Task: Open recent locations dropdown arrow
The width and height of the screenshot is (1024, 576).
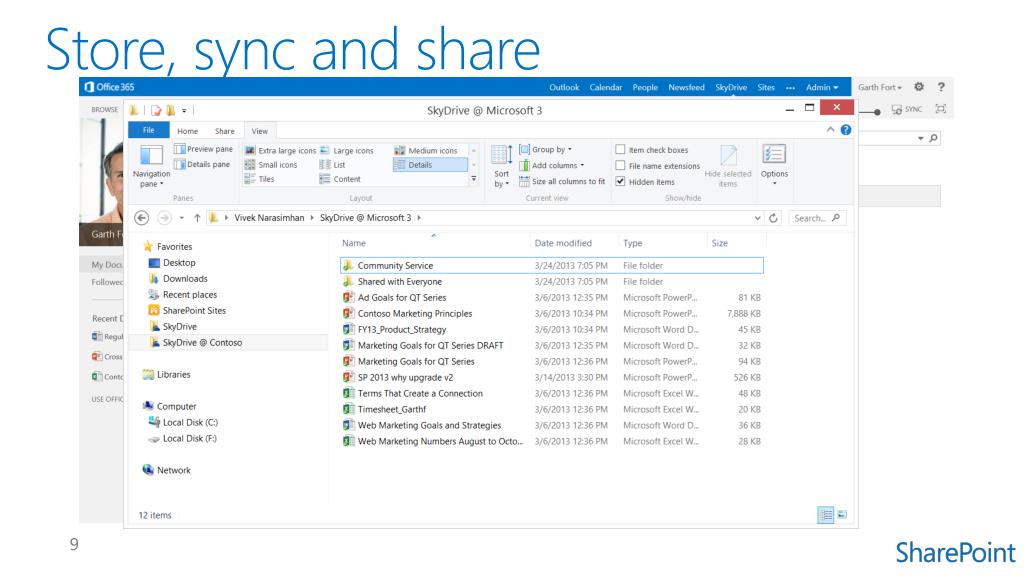Action: point(182,218)
